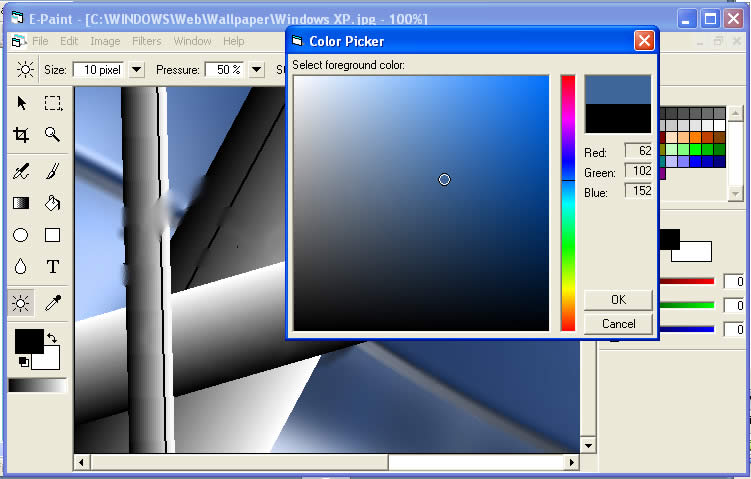The image size is (751, 479).
Task: Select the paintbrush tool
Action: (x=53, y=171)
